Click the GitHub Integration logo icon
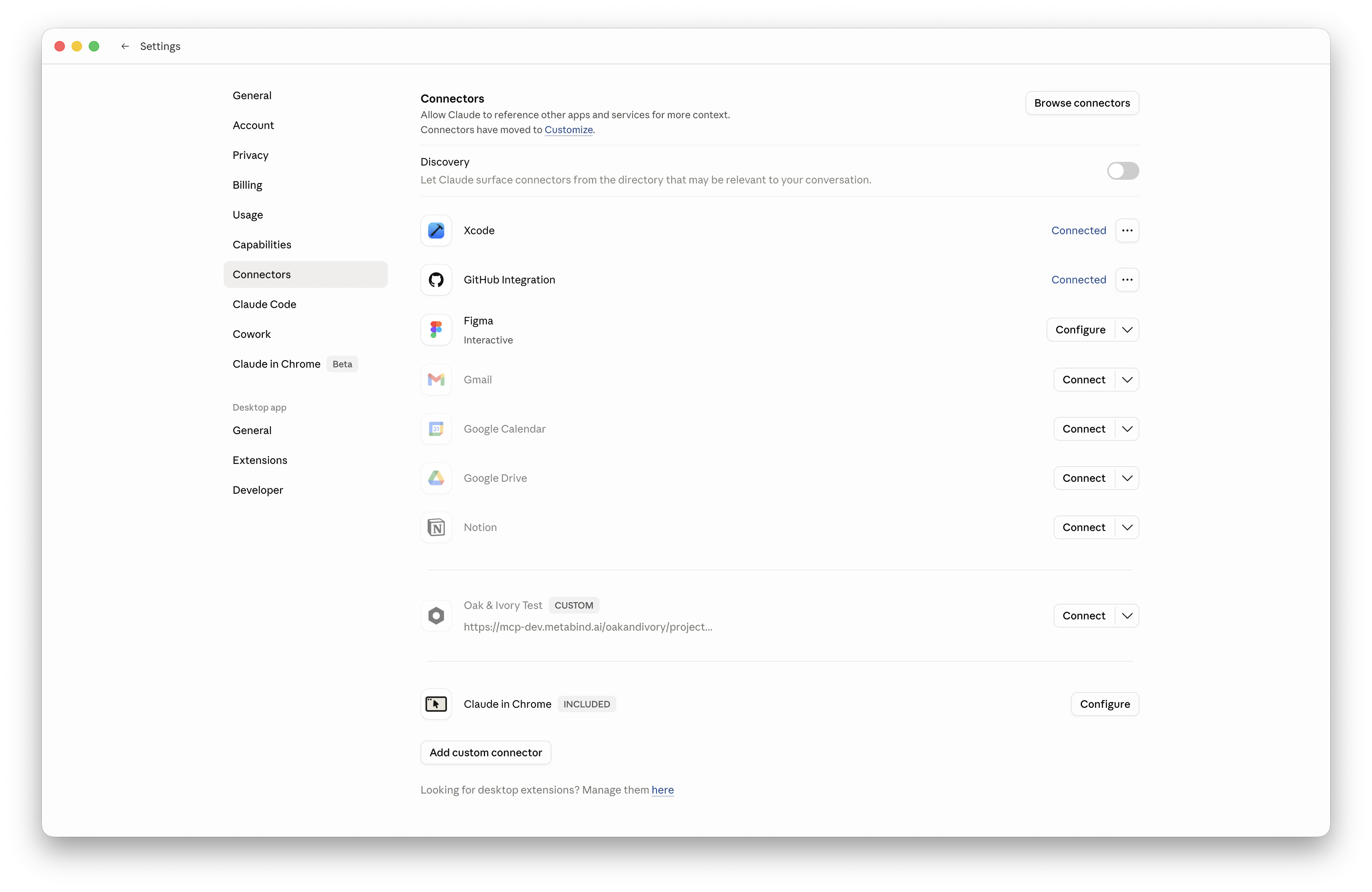This screenshot has height=892, width=1372. click(x=436, y=280)
